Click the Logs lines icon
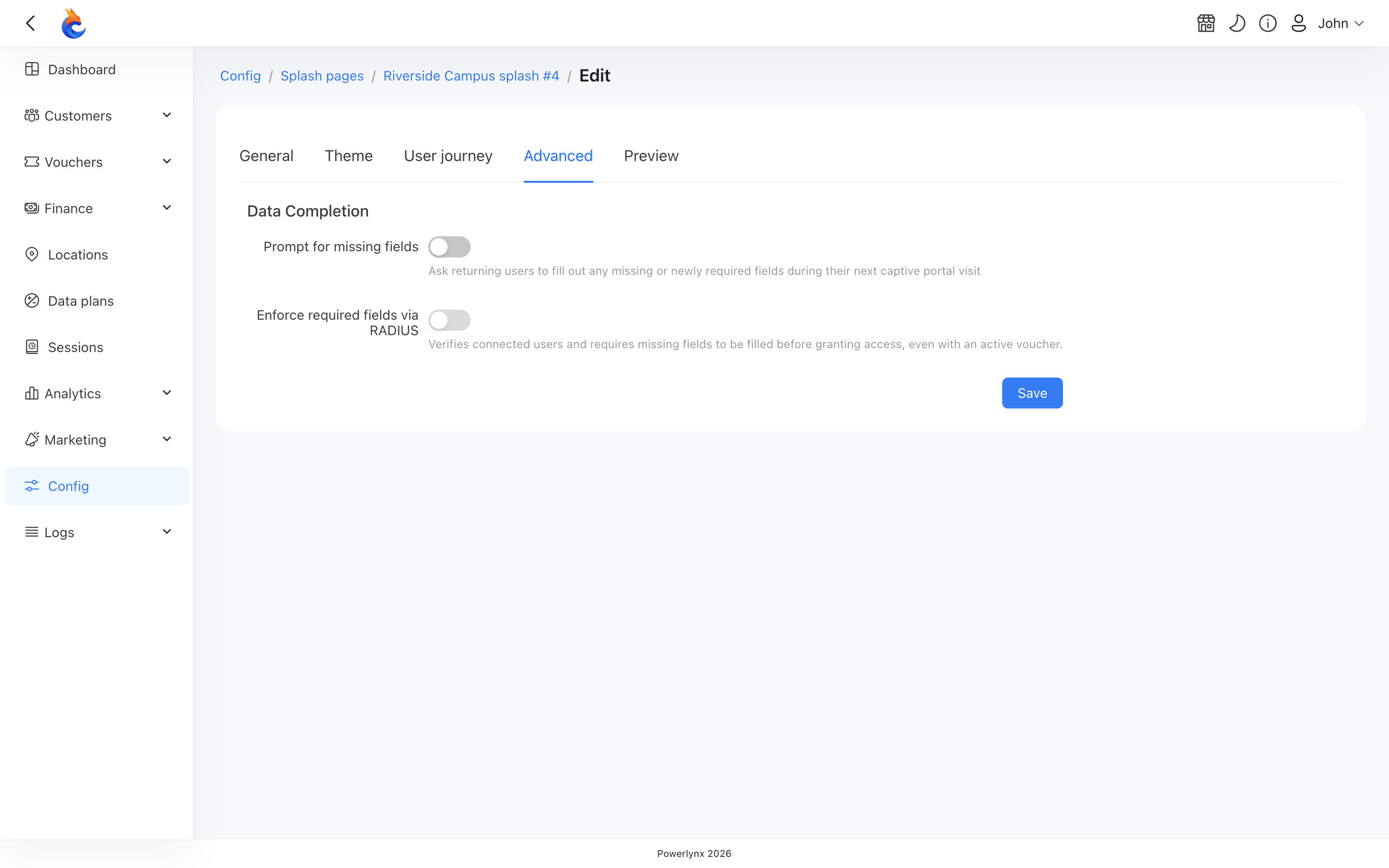1389x868 pixels. pos(31,532)
